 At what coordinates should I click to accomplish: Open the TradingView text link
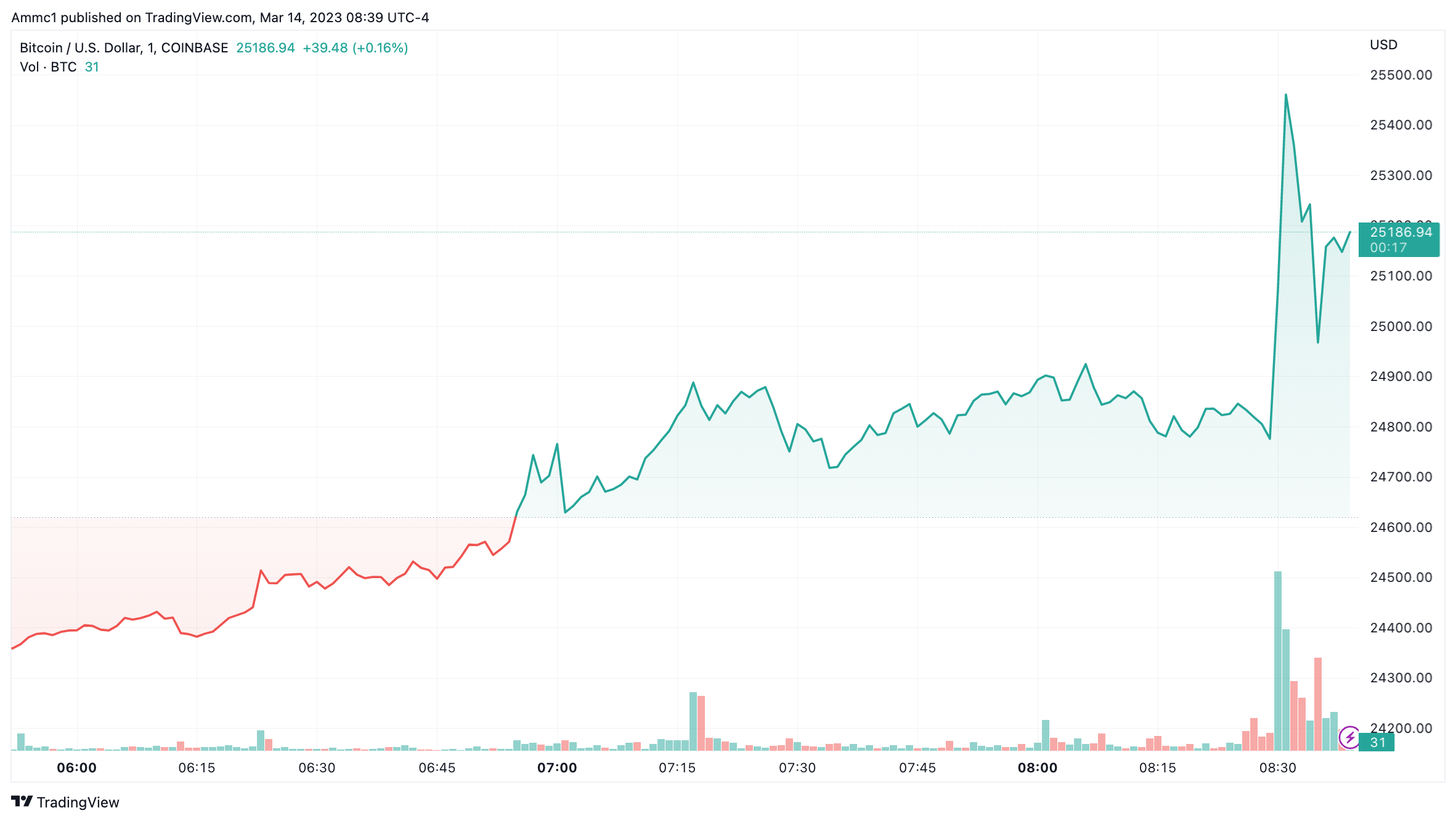tap(78, 802)
